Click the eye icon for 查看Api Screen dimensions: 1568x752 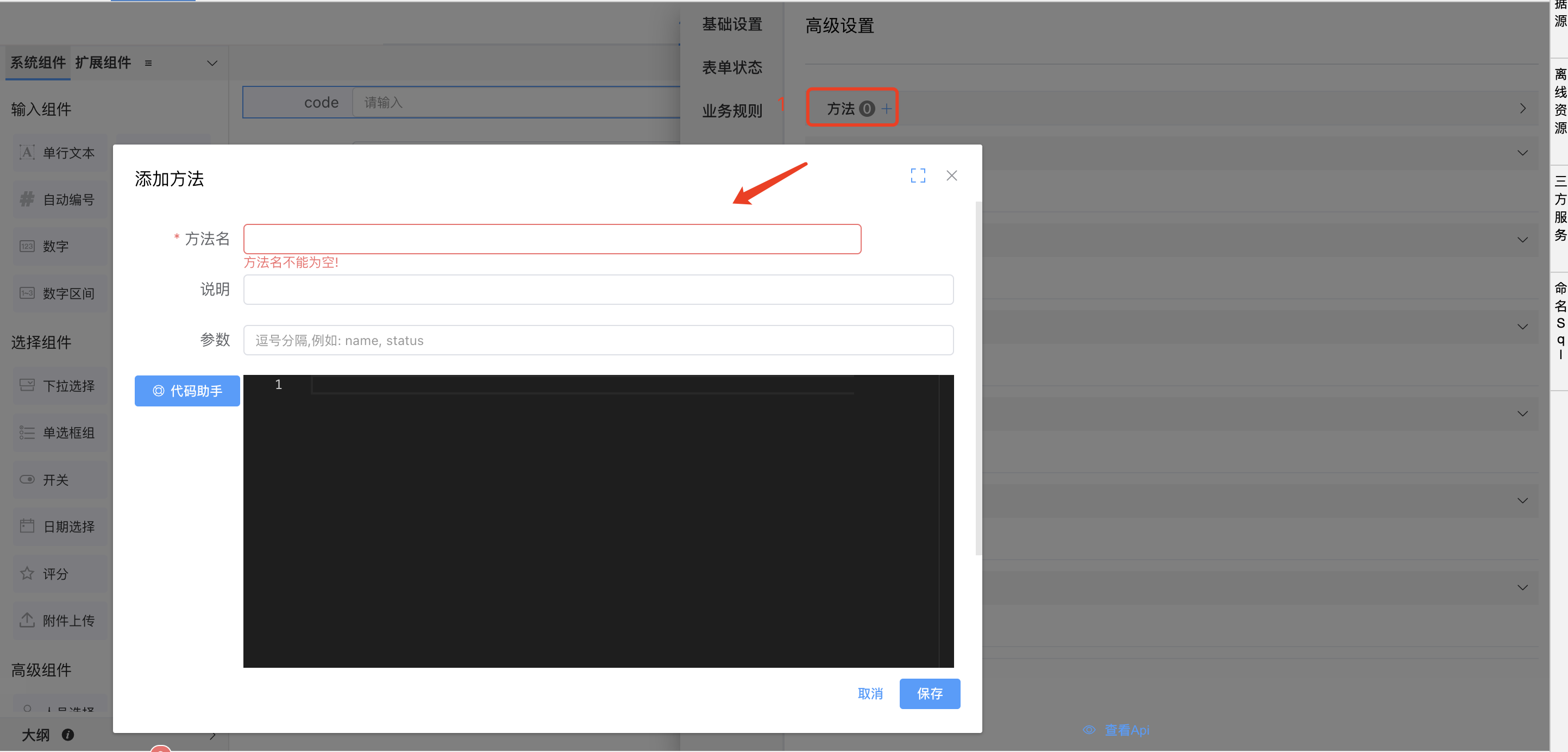point(1088,730)
